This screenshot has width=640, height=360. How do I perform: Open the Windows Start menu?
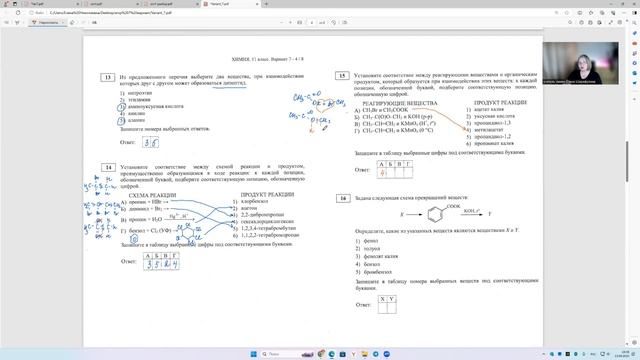[253, 354]
